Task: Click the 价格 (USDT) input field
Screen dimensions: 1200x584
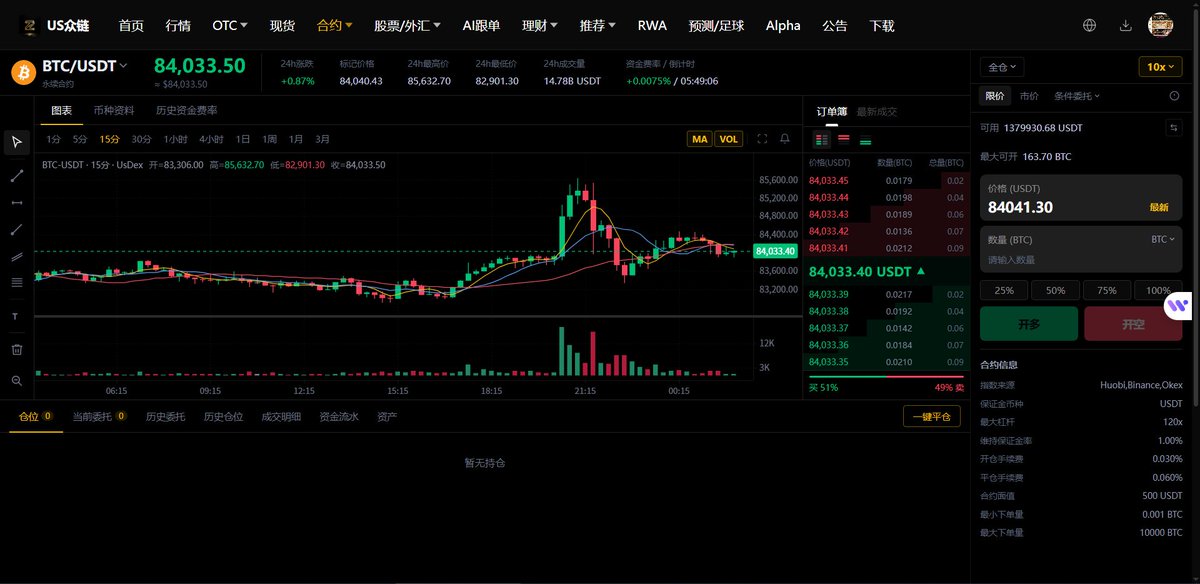Action: tap(1081, 198)
